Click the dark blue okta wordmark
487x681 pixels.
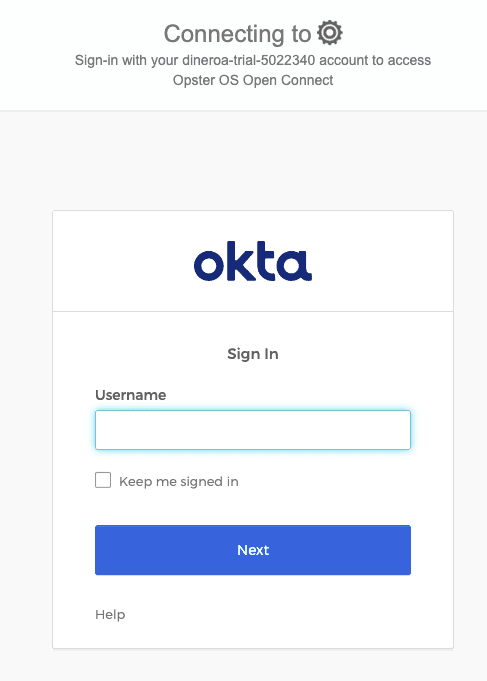[253, 261]
